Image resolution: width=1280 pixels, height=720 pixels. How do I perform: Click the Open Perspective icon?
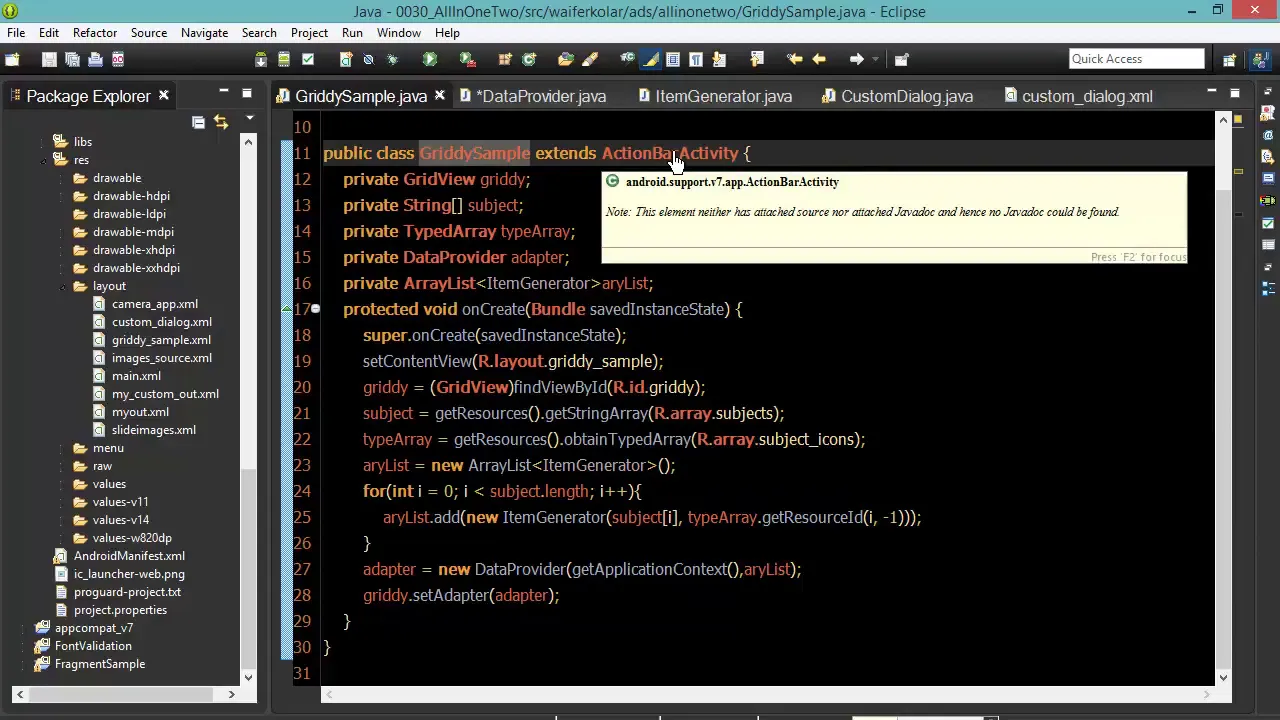coord(1229,59)
